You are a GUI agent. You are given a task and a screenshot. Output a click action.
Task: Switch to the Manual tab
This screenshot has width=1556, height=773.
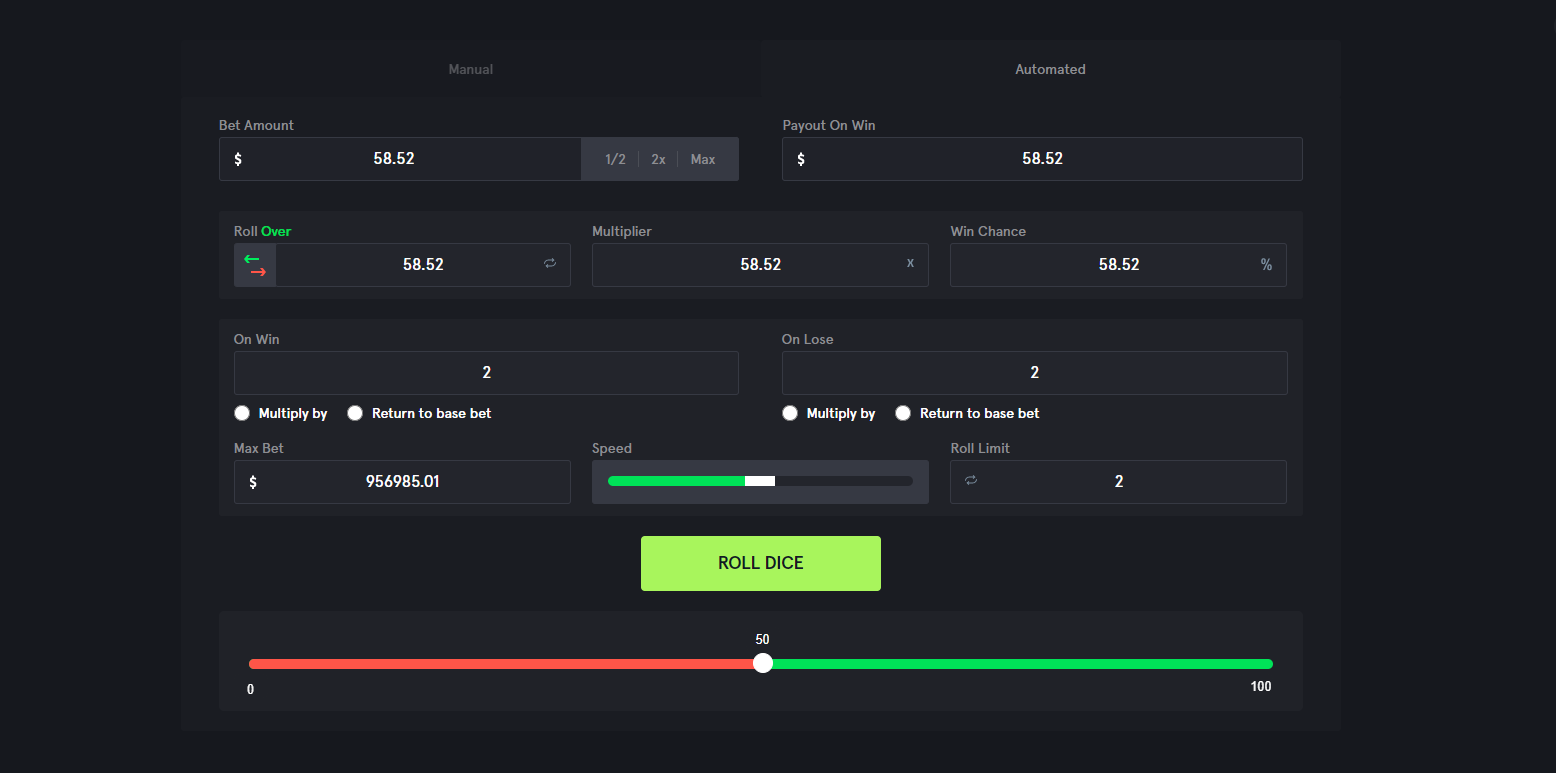(471, 69)
